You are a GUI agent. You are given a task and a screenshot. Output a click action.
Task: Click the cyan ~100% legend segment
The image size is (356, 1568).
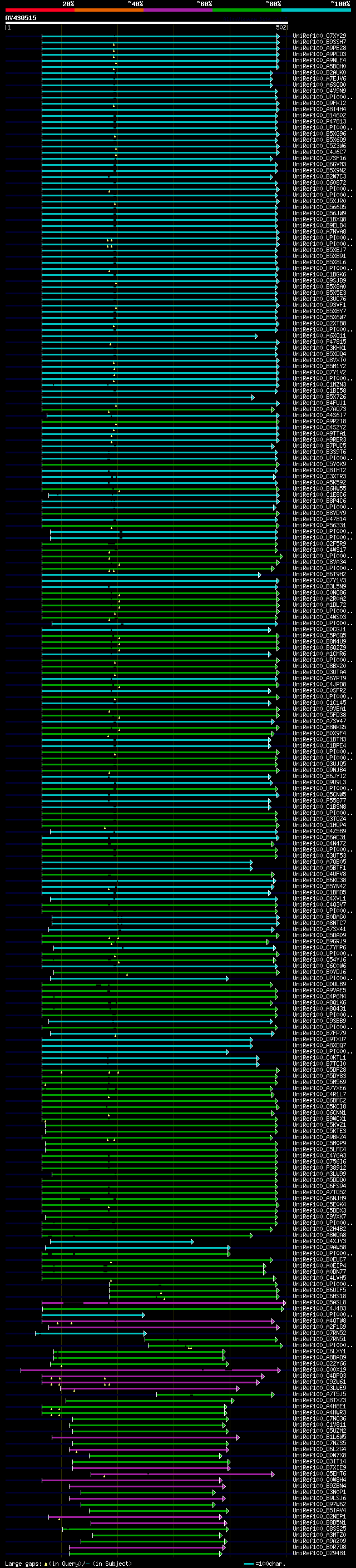pos(316,10)
